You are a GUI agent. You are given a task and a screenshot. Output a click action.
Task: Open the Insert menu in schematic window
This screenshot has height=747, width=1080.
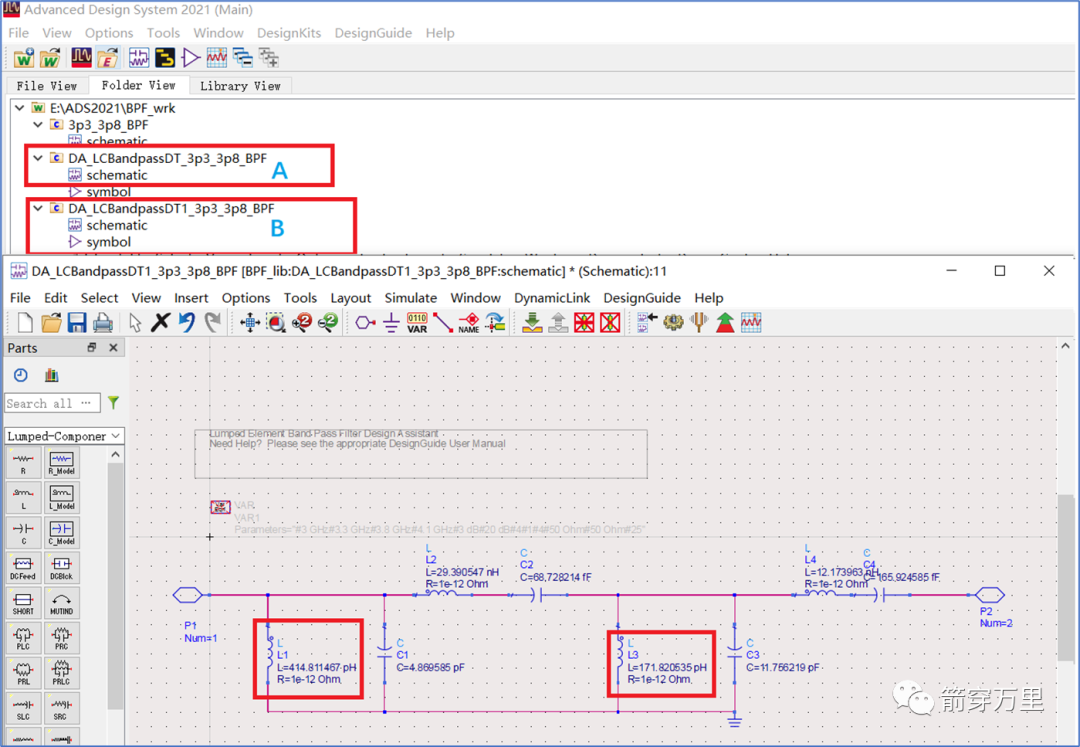(191, 297)
